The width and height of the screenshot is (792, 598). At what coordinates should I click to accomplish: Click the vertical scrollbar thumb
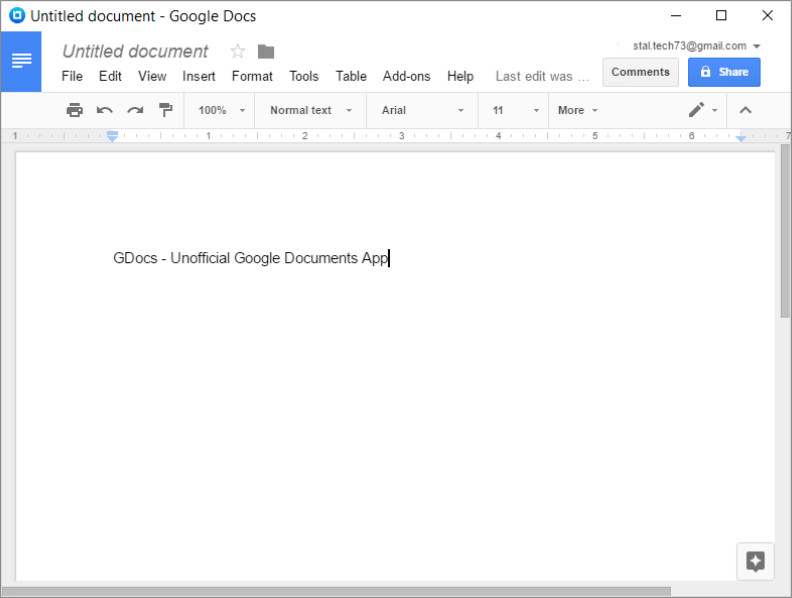pyautogui.click(x=784, y=231)
